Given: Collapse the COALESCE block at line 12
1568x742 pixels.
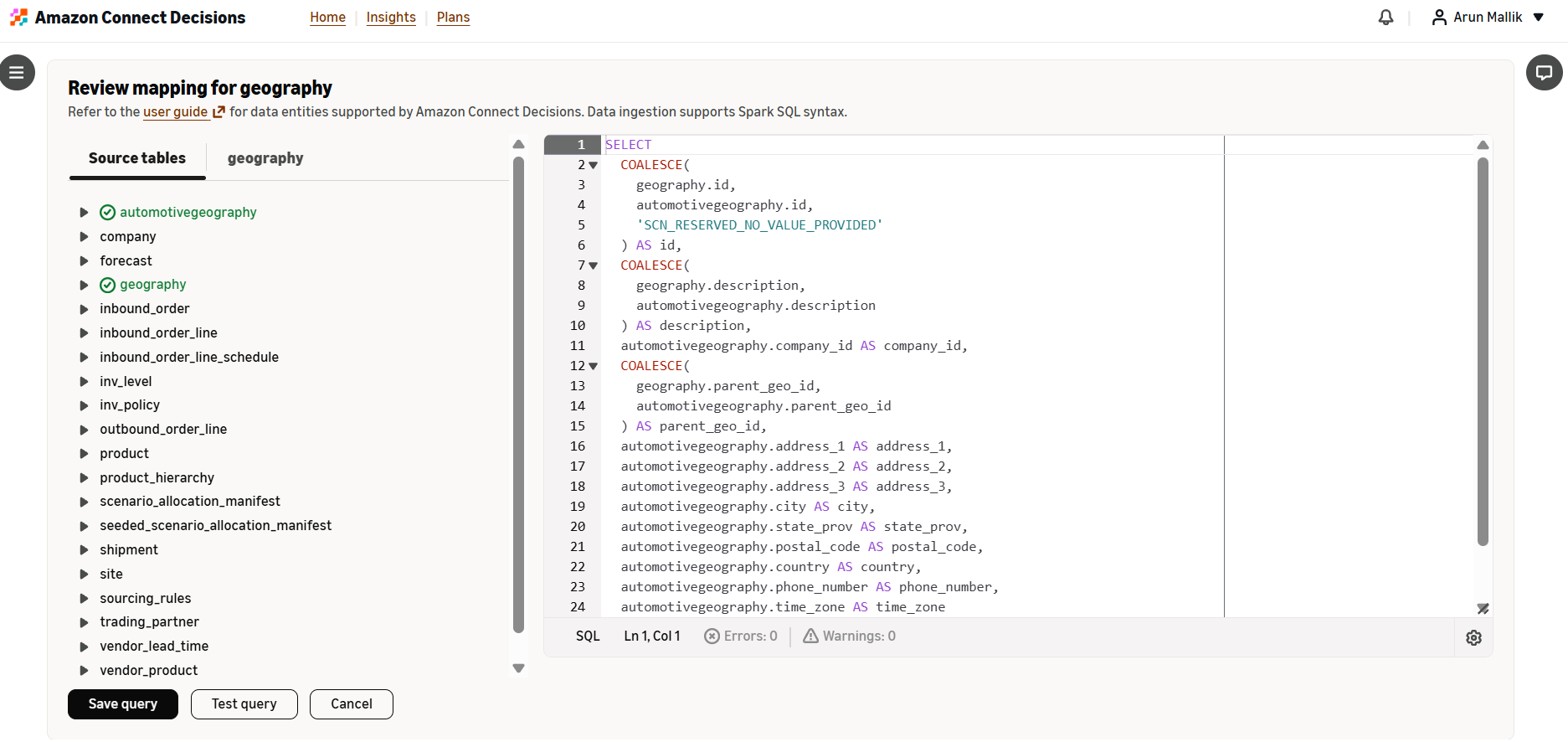Looking at the screenshot, I should click(594, 366).
